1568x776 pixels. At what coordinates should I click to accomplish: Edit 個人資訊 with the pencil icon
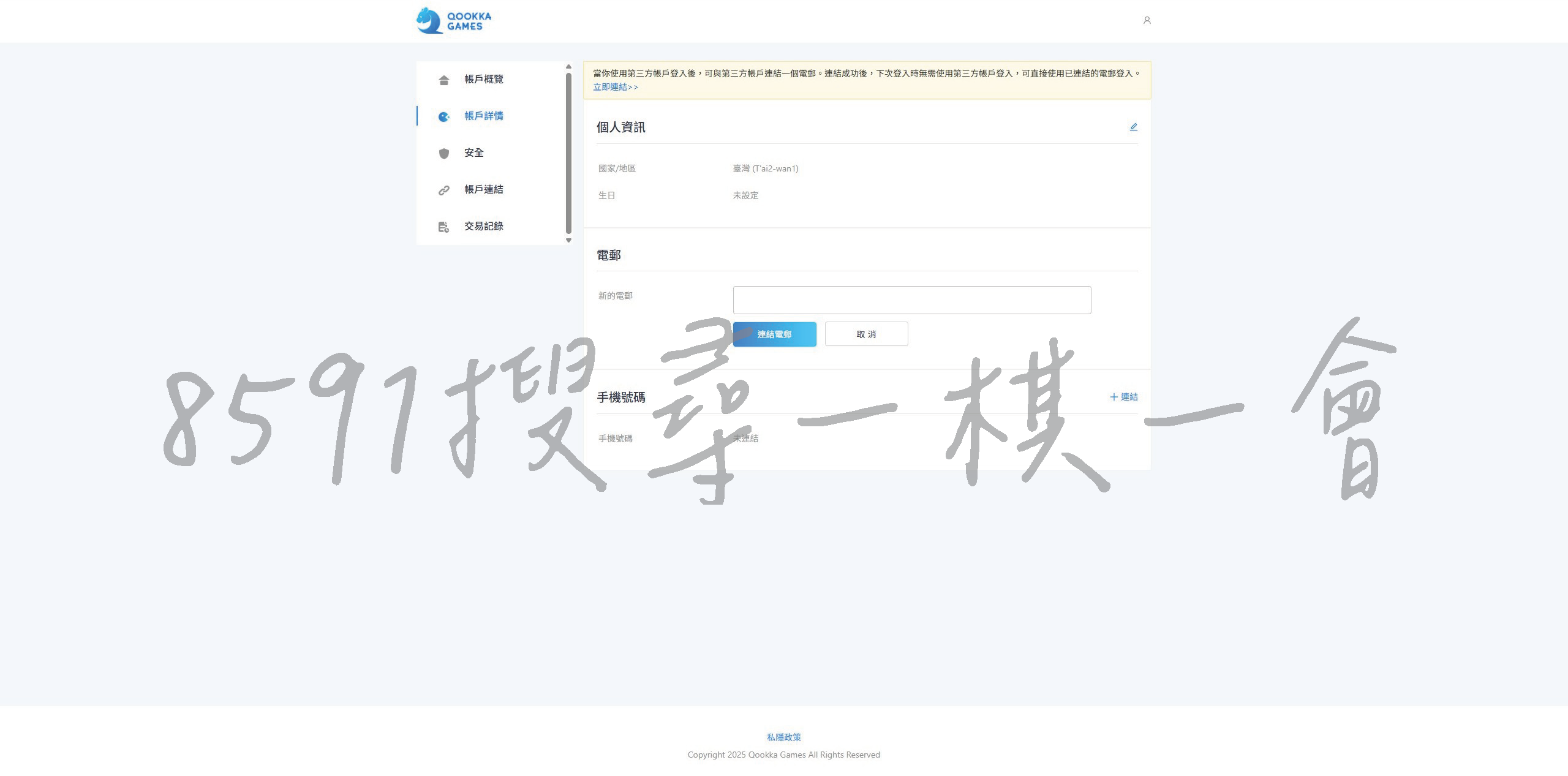point(1133,127)
